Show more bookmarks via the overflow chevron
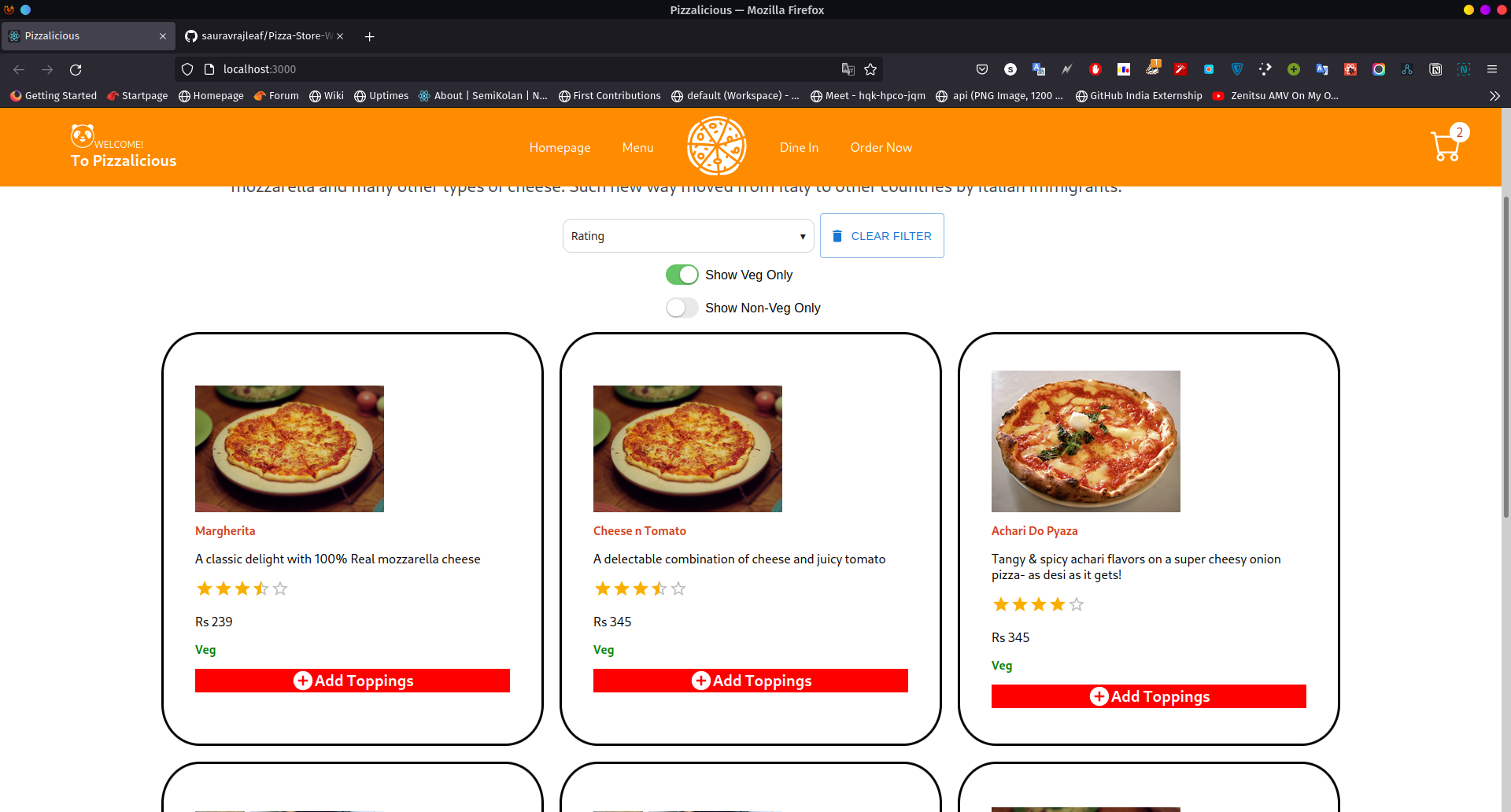 click(x=1494, y=96)
